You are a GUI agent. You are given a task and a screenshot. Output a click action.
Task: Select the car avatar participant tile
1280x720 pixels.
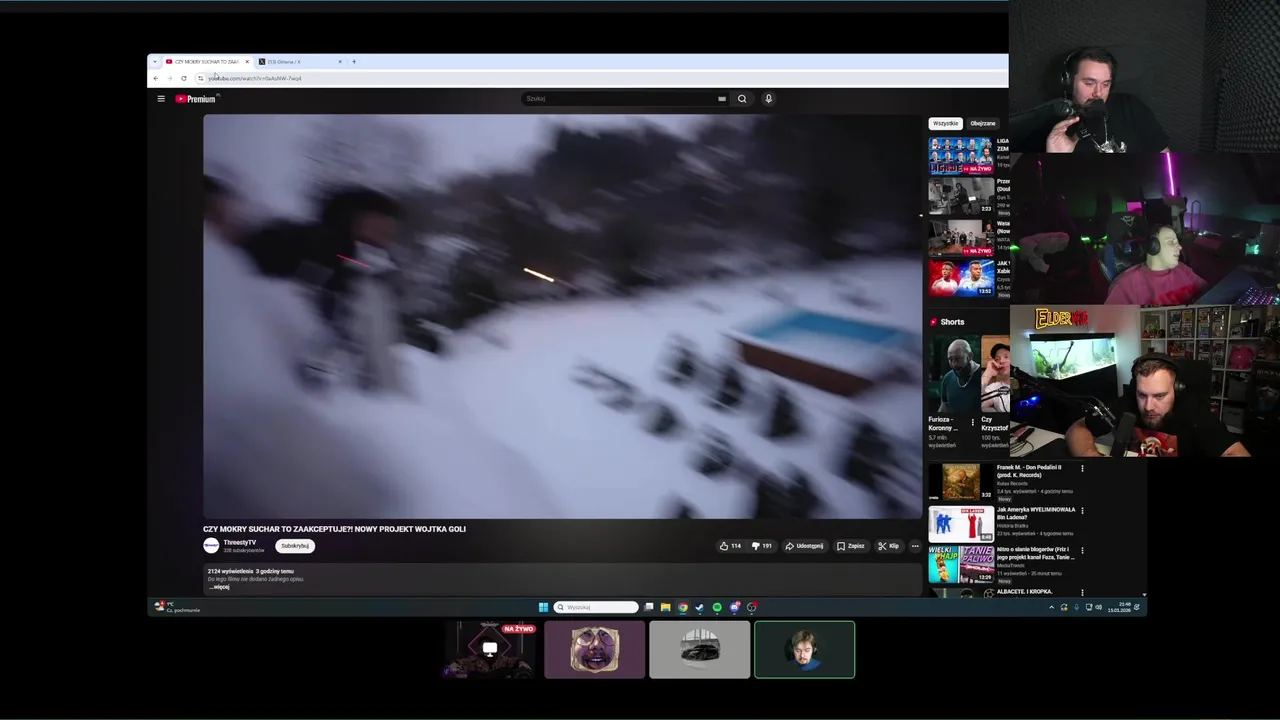700,650
